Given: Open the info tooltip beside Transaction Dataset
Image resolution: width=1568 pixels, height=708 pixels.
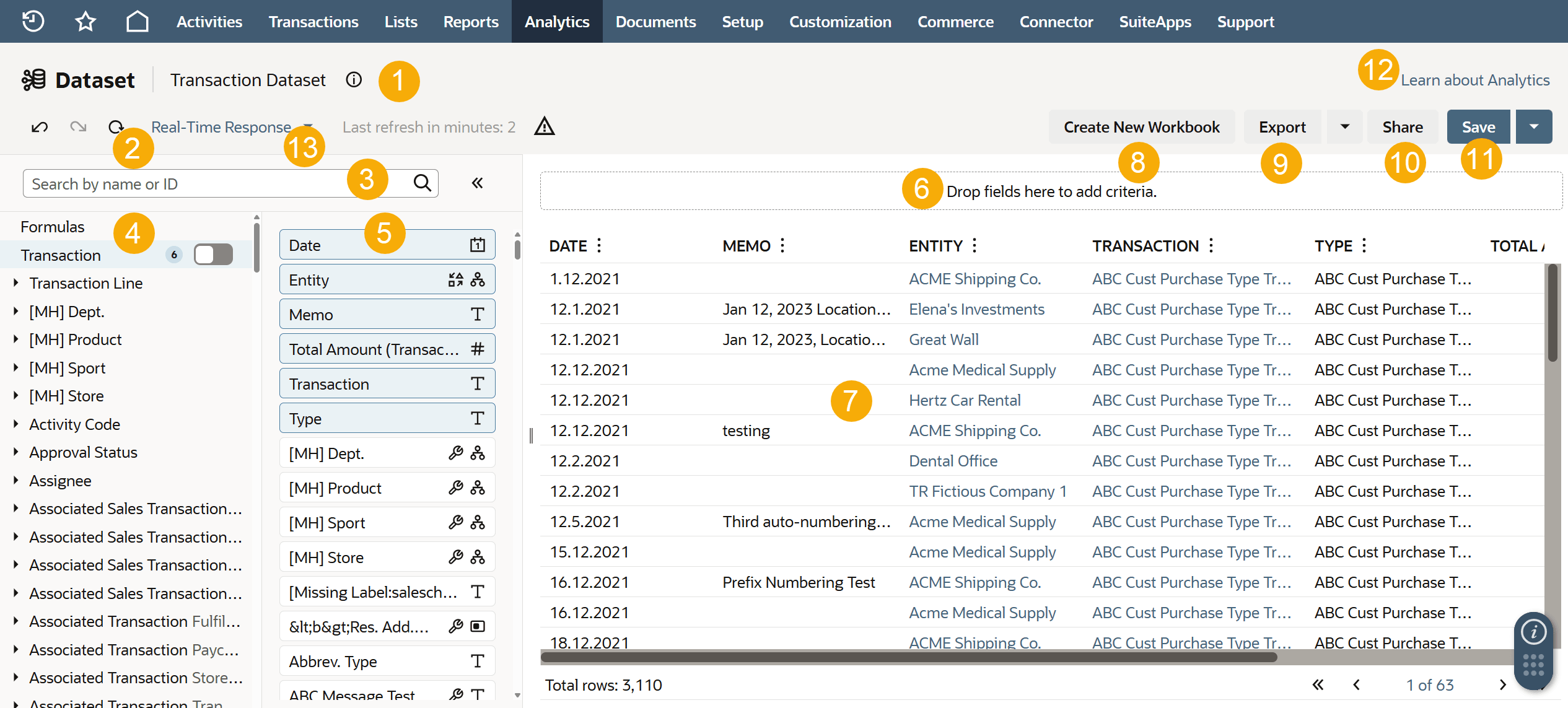Looking at the screenshot, I should 353,79.
